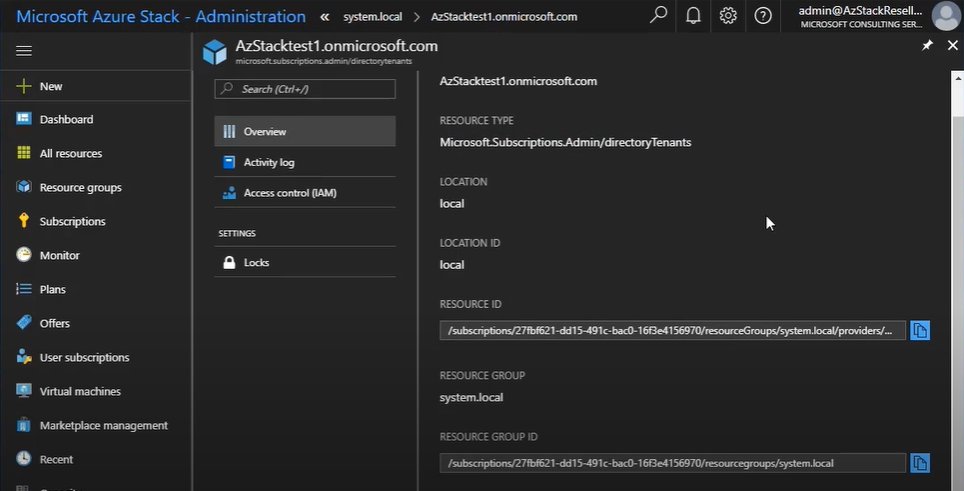Click the Monitor gauge icon
This screenshot has width=964, height=491.
[23, 254]
